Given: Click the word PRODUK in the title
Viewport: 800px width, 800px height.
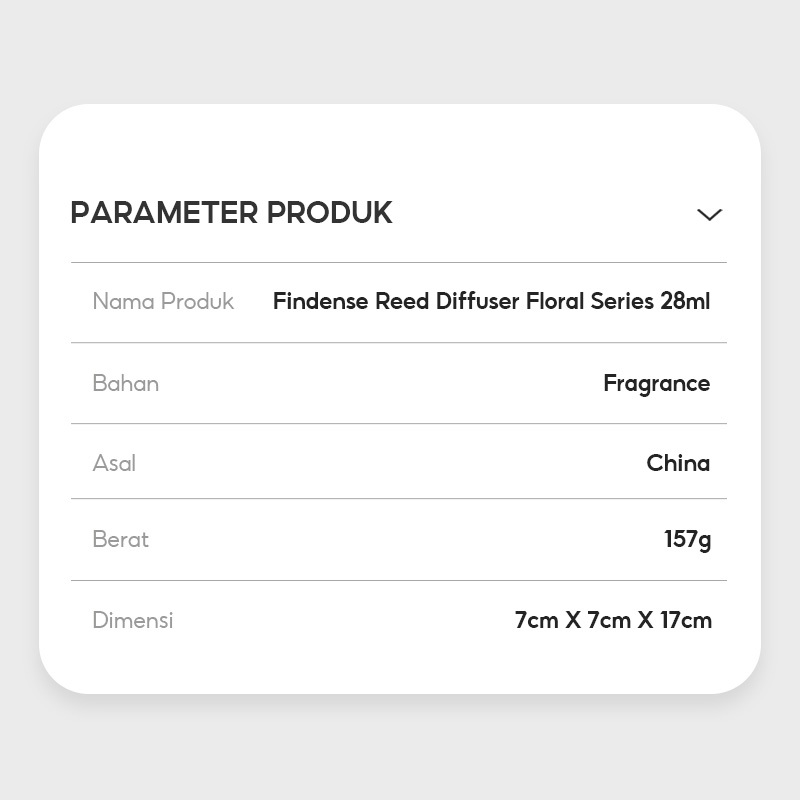Looking at the screenshot, I should 329,213.
